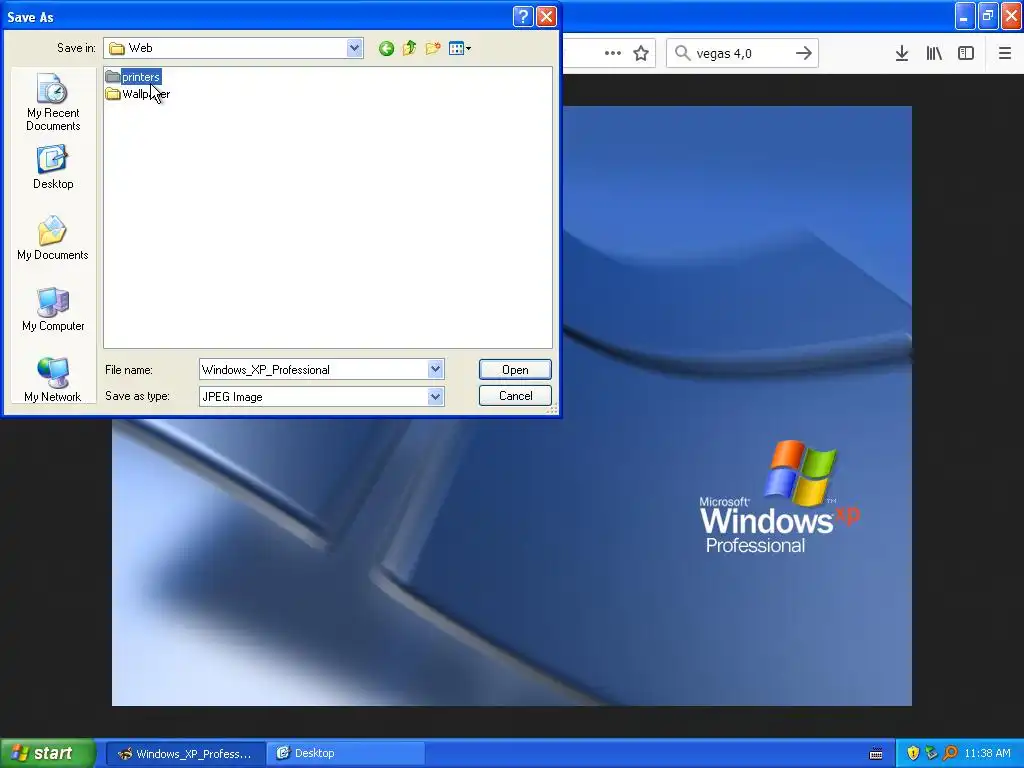
Task: Open My Recent Documents location
Action: pos(53,102)
